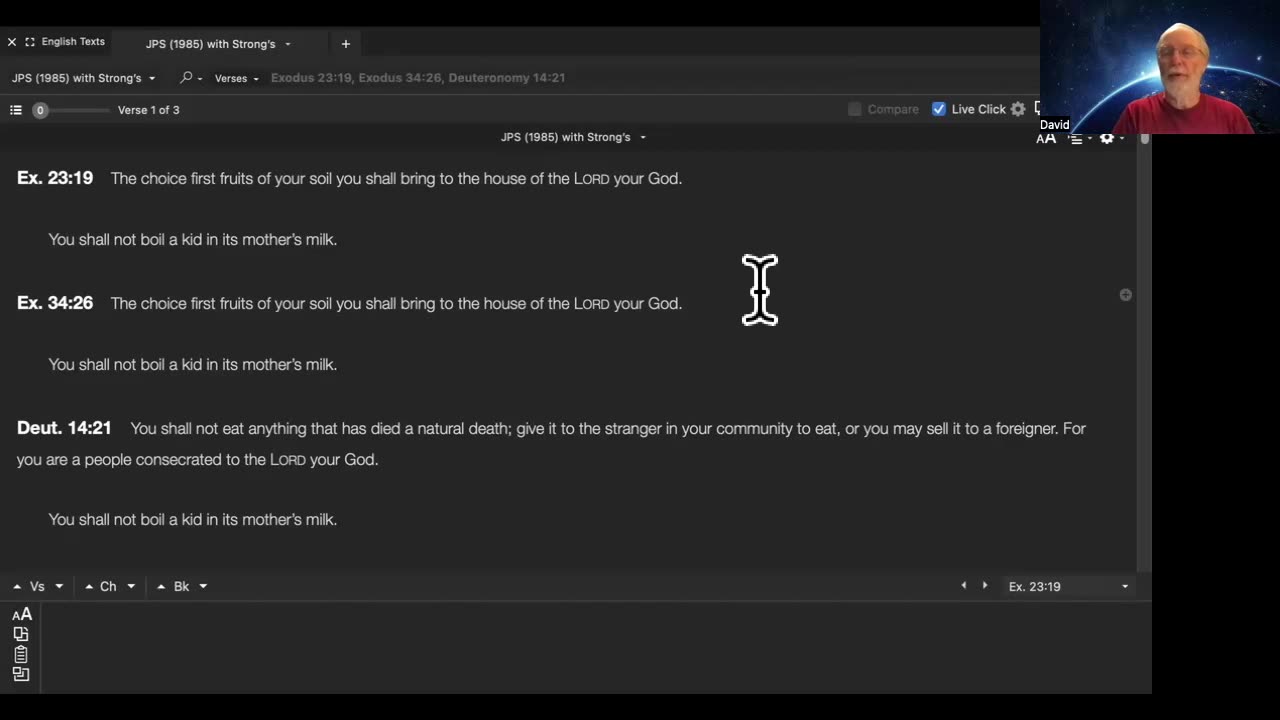
Task: Go to next book with Bk down arrow
Action: 203,587
